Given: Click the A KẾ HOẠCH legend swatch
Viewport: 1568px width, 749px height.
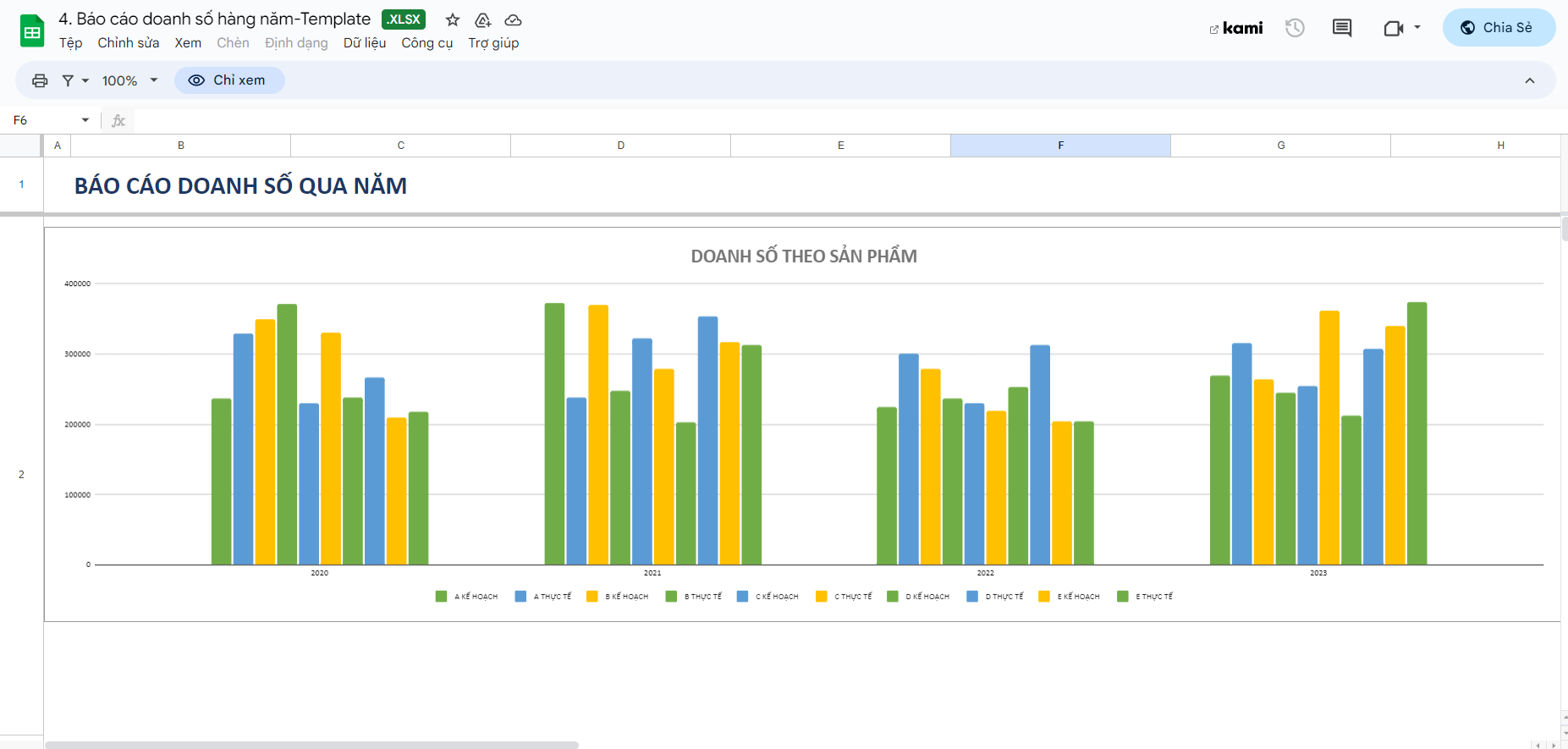Looking at the screenshot, I should pos(441,597).
